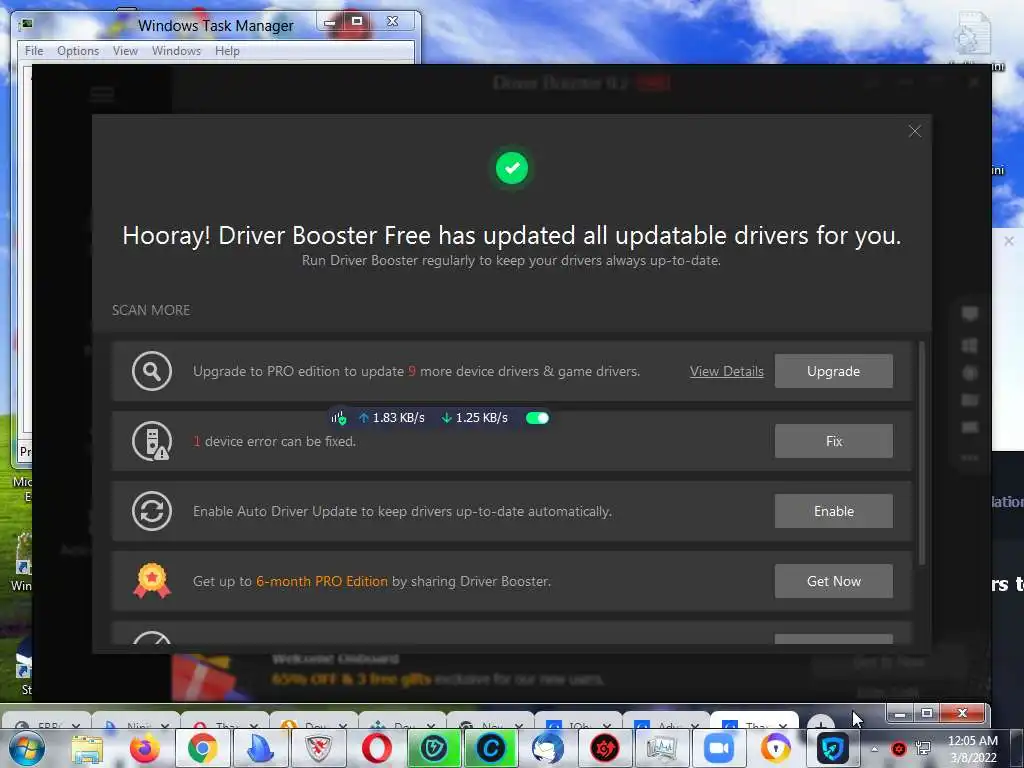Click the PRO Edition award ribbon icon
1024x768 pixels.
coord(152,581)
